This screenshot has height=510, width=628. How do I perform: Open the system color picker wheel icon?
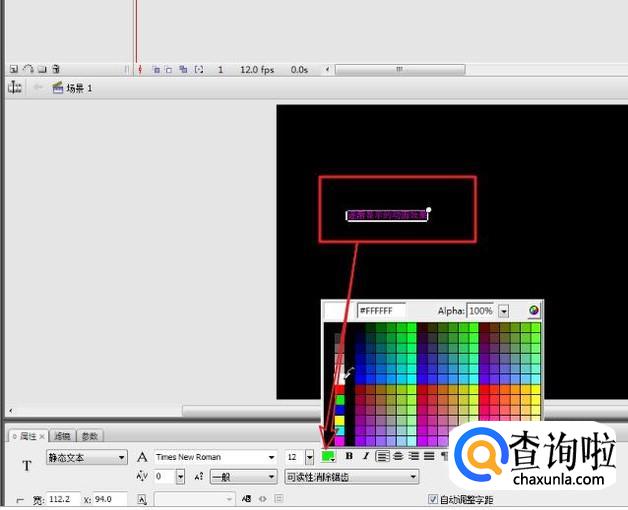pyautogui.click(x=534, y=311)
